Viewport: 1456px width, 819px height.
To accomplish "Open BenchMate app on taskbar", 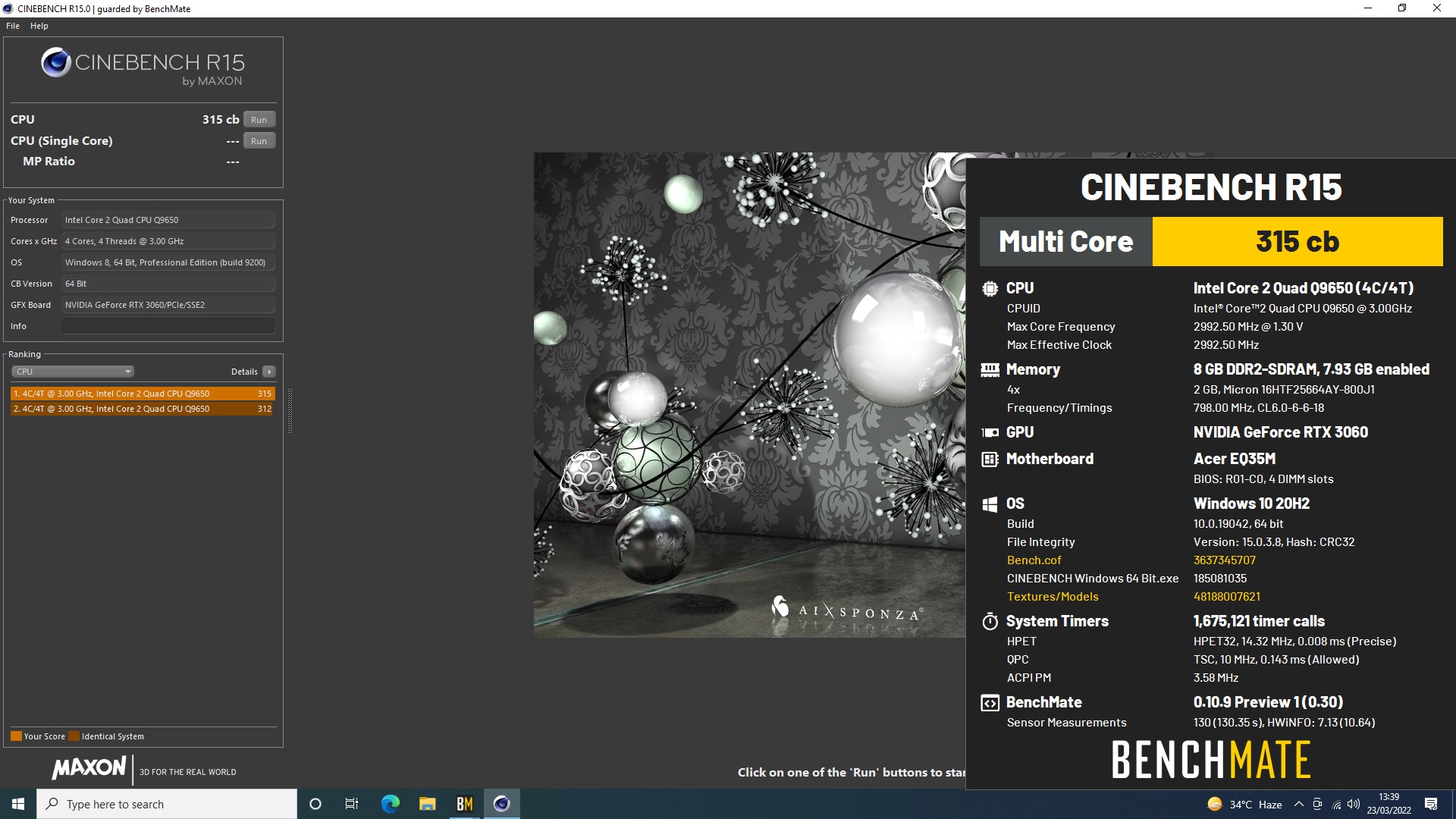I will click(464, 804).
